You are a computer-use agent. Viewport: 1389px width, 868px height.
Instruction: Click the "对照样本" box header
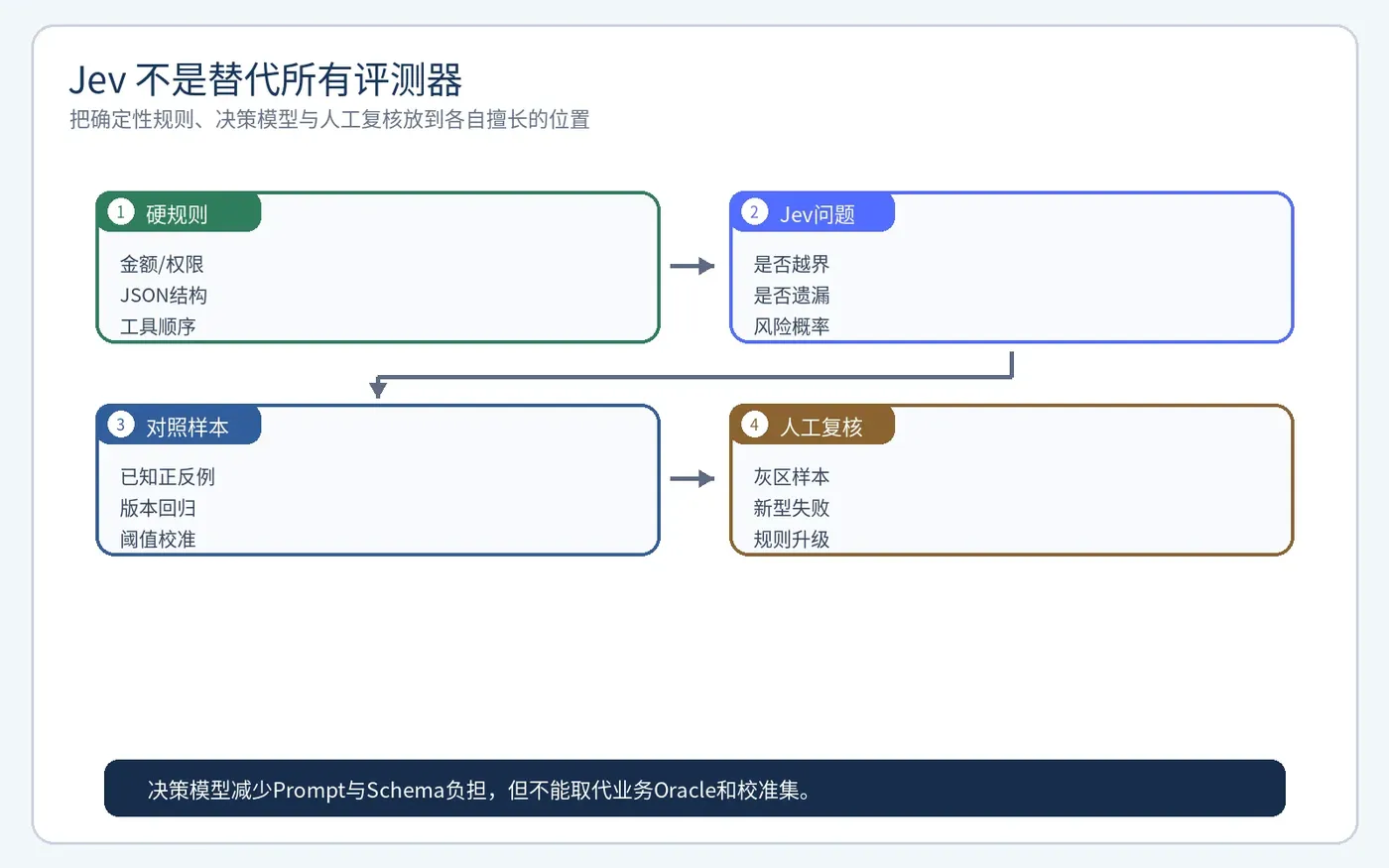pyautogui.click(x=179, y=426)
